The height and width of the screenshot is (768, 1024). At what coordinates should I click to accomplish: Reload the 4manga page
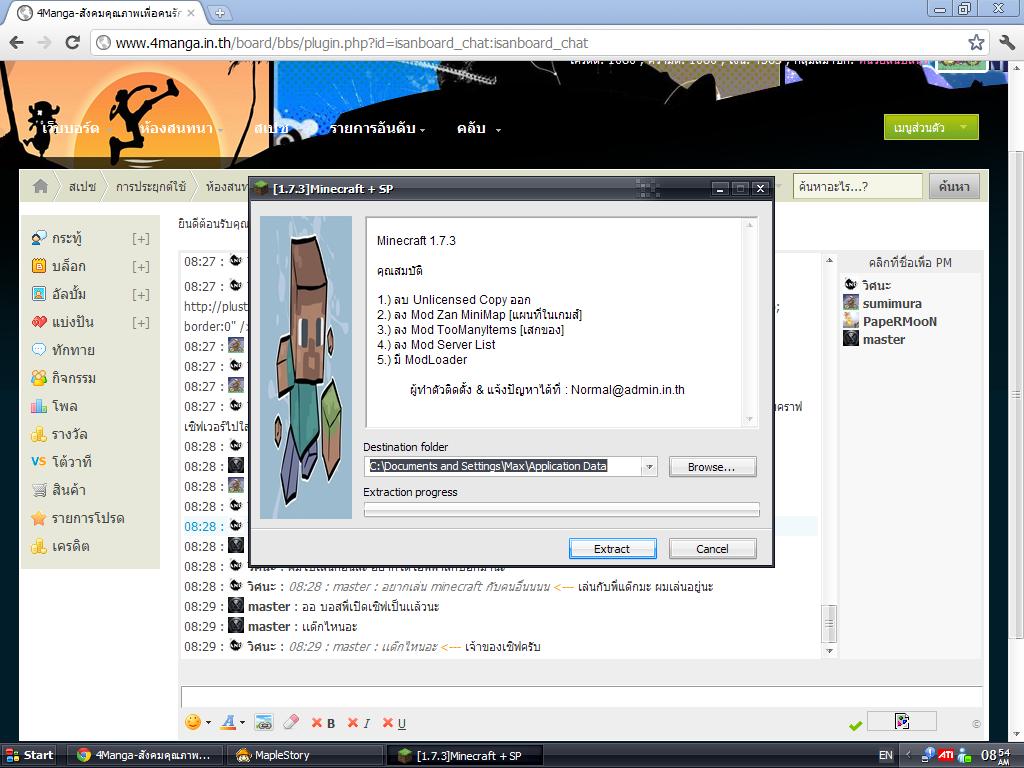coord(72,43)
